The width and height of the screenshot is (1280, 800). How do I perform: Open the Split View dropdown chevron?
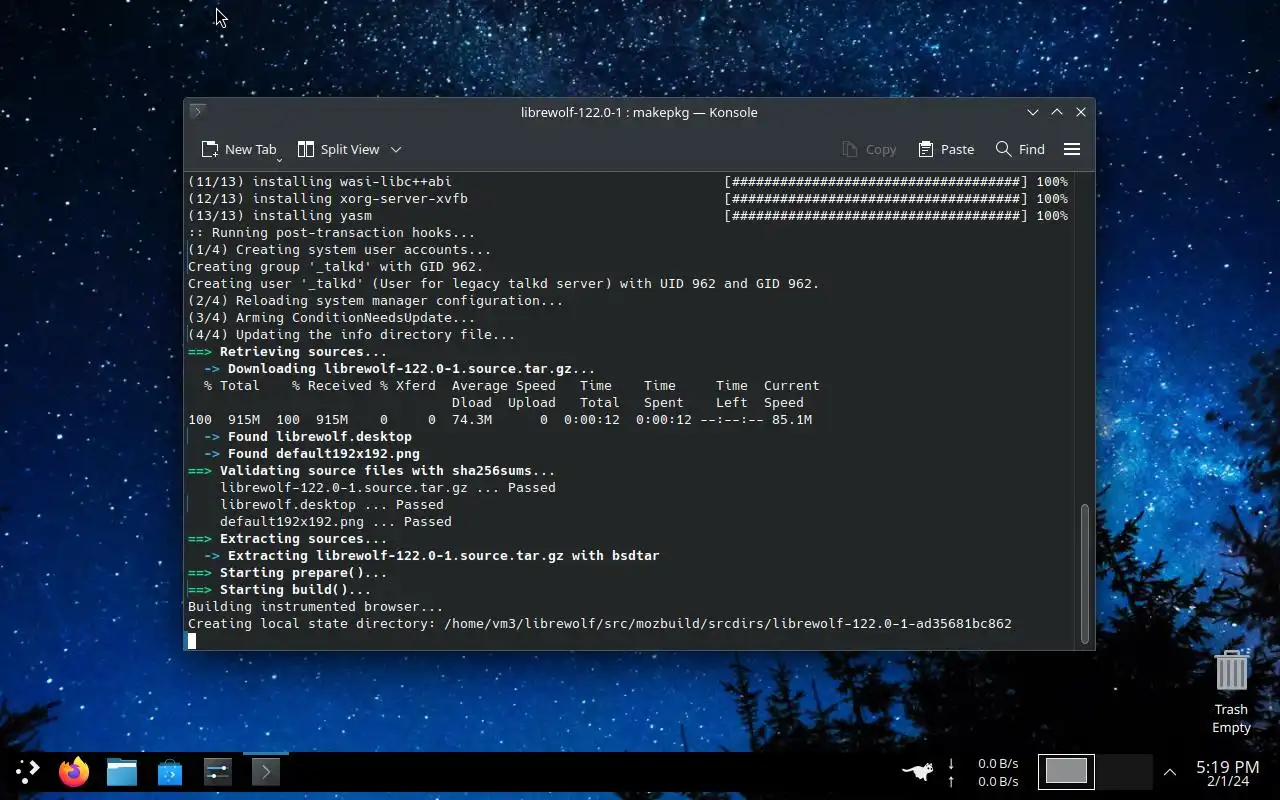tap(396, 149)
